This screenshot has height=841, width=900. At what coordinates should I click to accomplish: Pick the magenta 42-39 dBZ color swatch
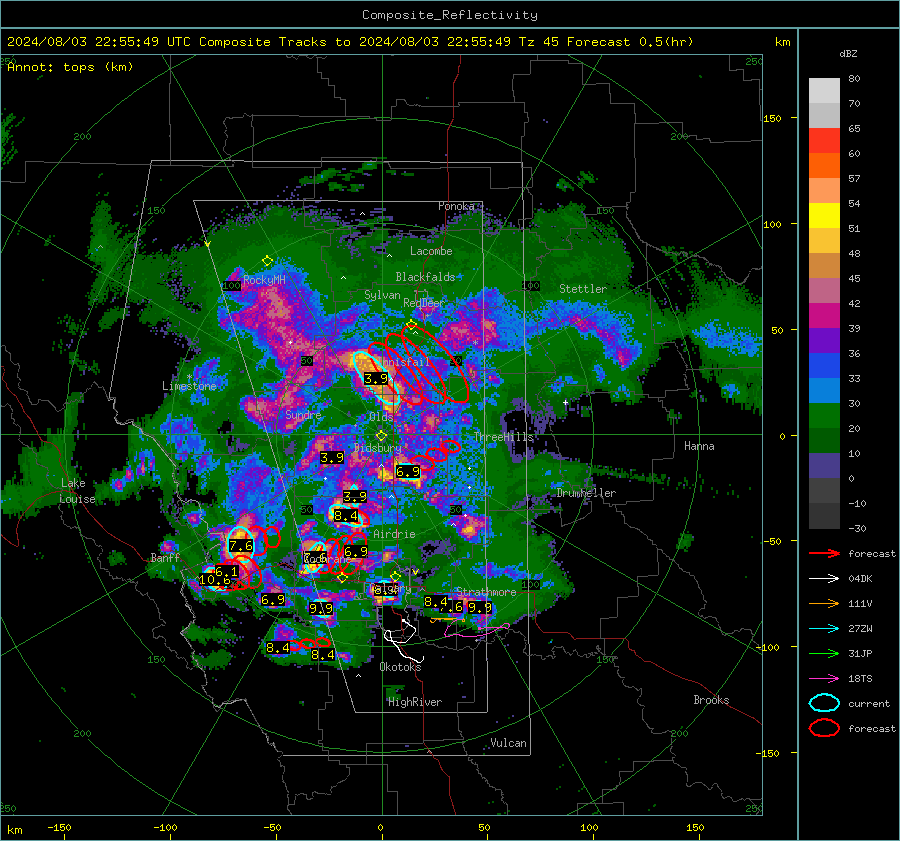click(824, 316)
